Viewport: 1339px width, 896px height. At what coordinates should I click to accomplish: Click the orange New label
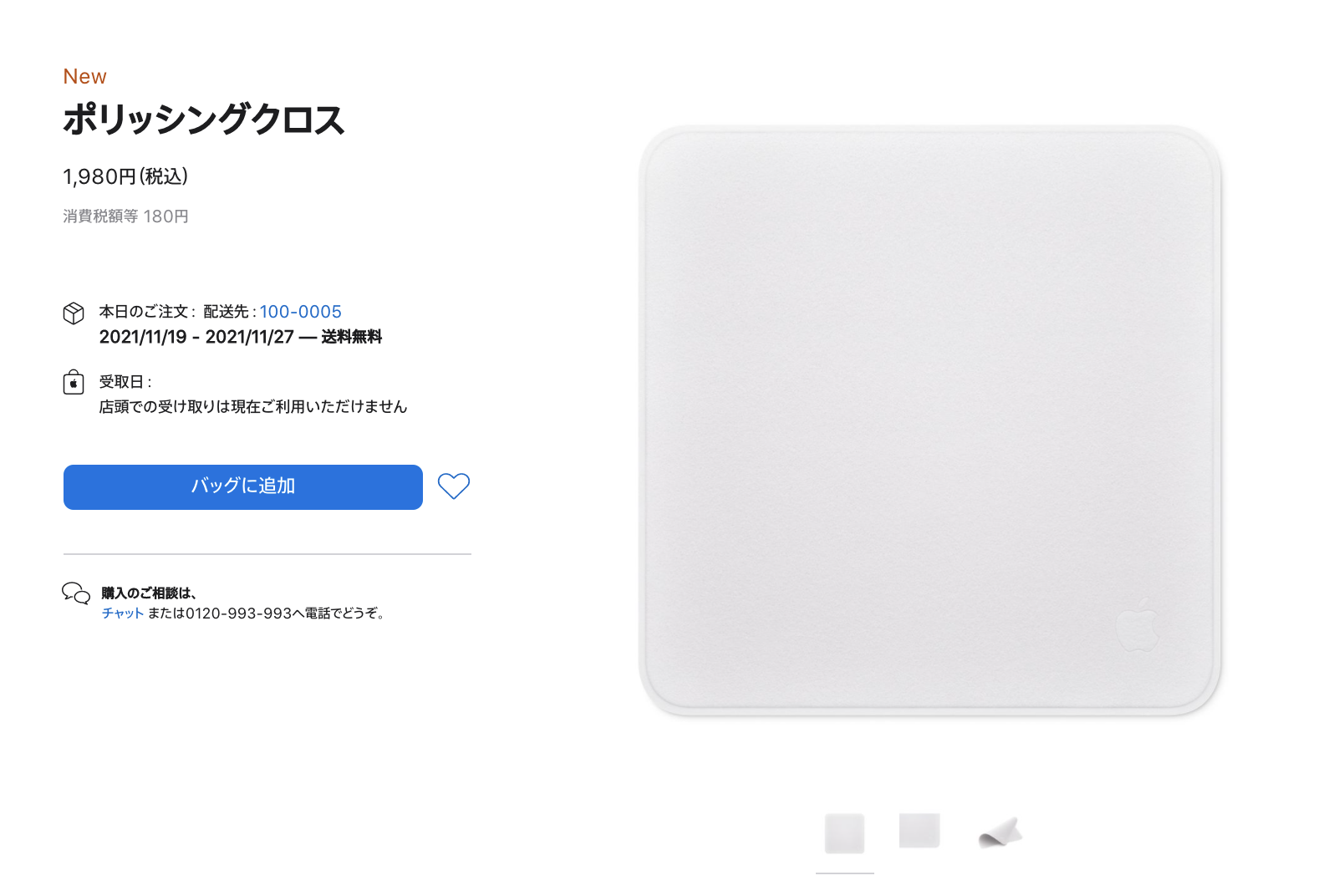tap(85, 77)
